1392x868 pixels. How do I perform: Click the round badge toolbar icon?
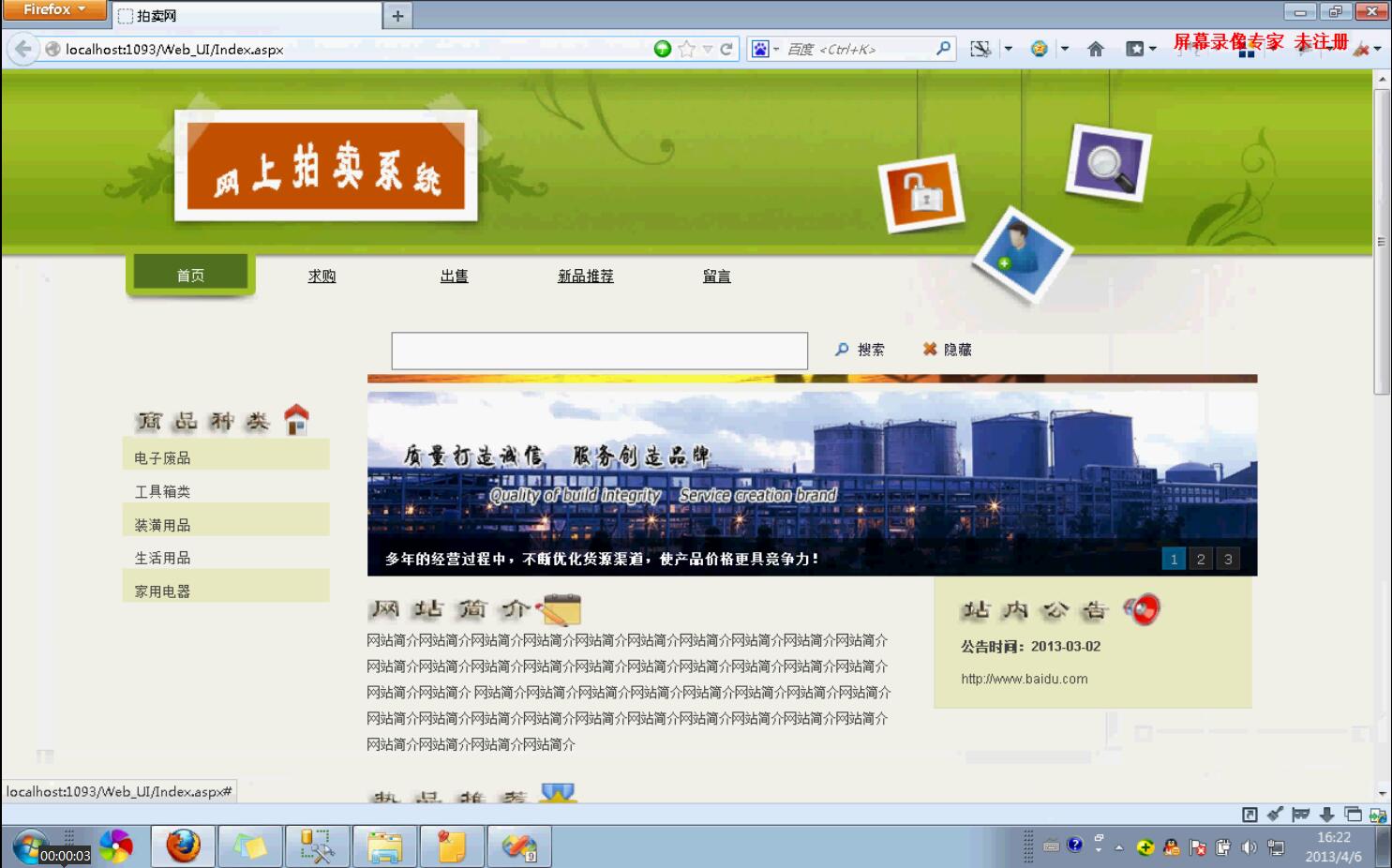1039,49
